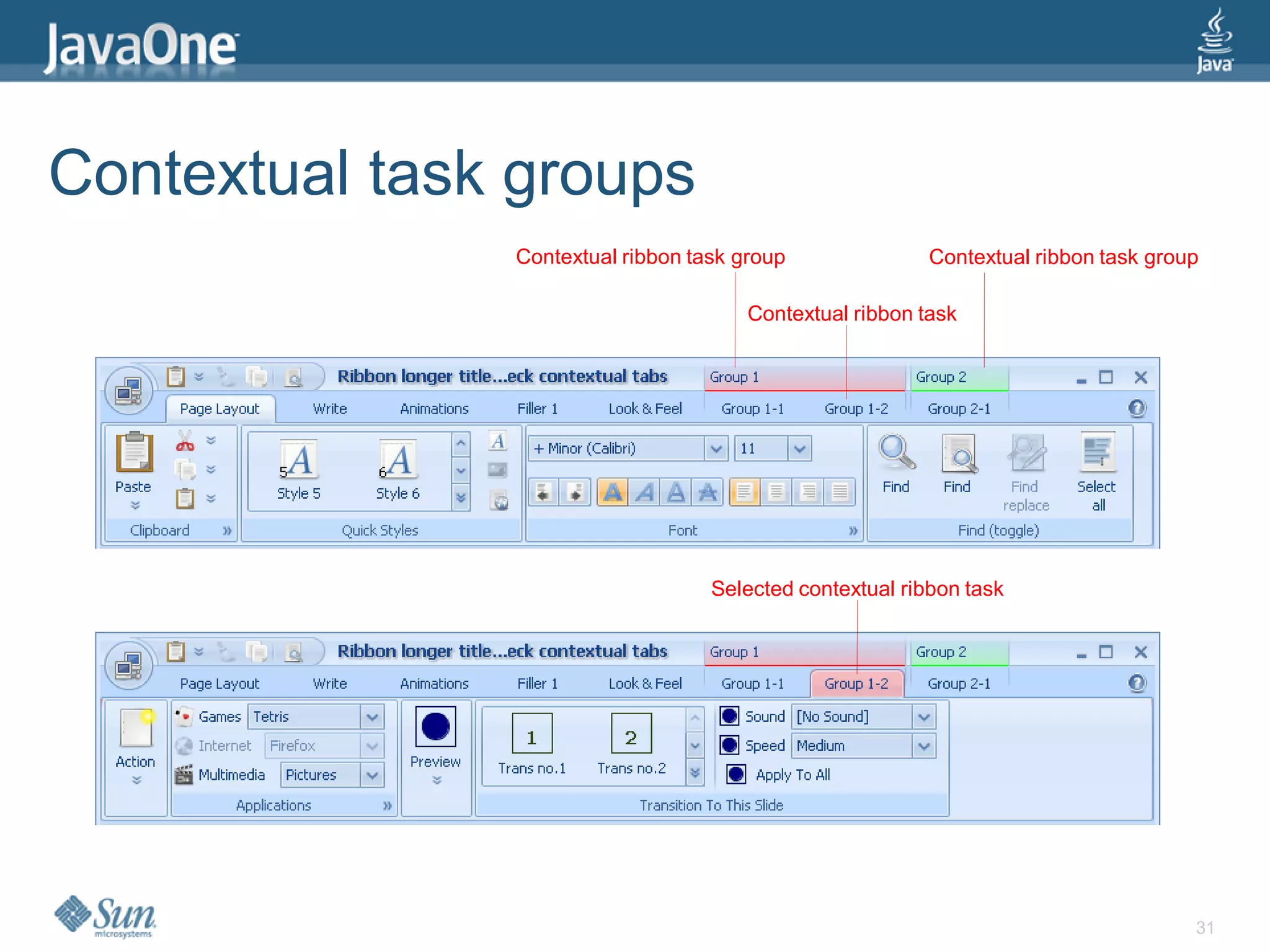Open the Games Tetris dropdown
The image size is (1270, 952).
point(371,717)
